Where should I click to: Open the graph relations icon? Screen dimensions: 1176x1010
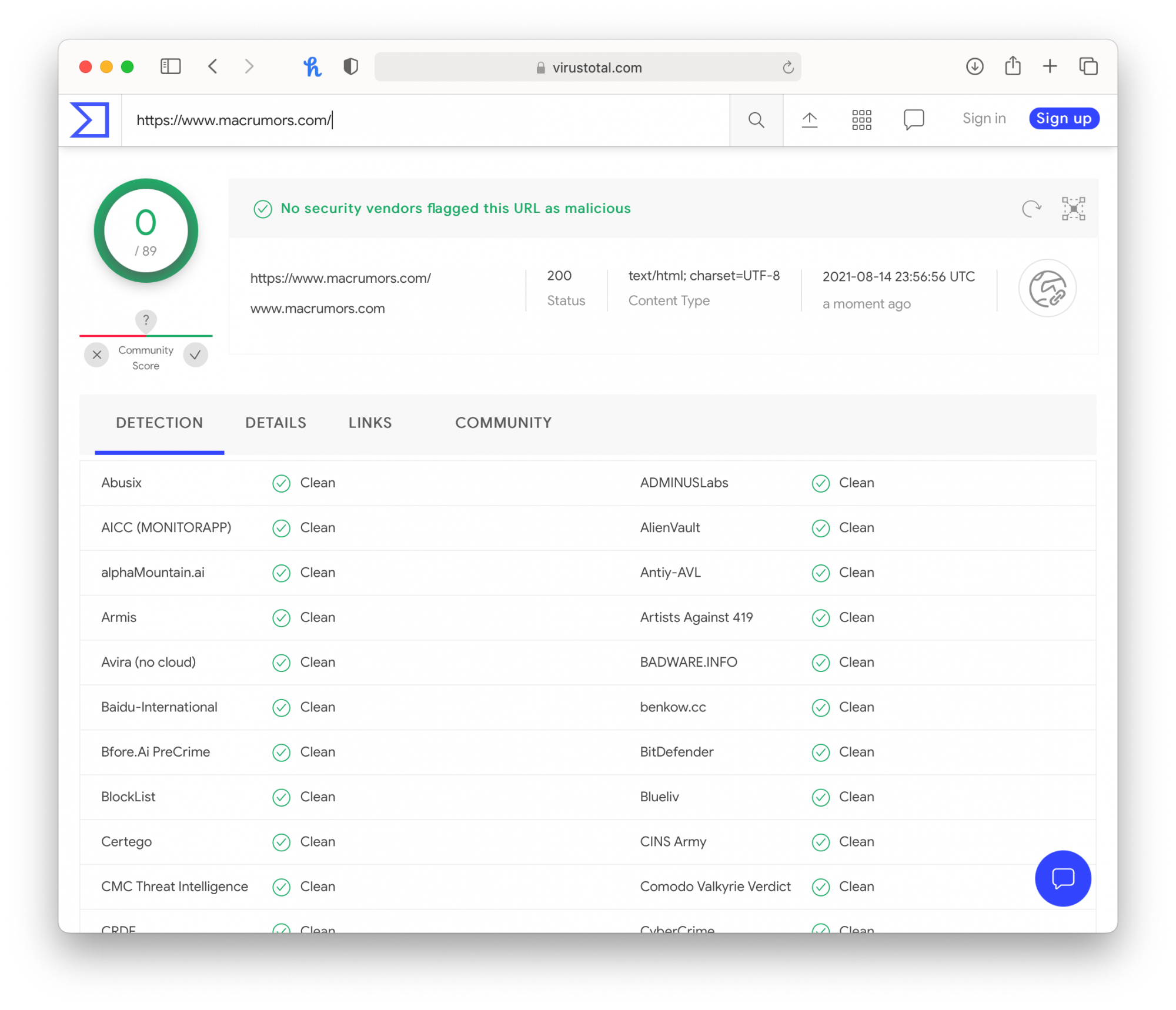(x=1073, y=208)
